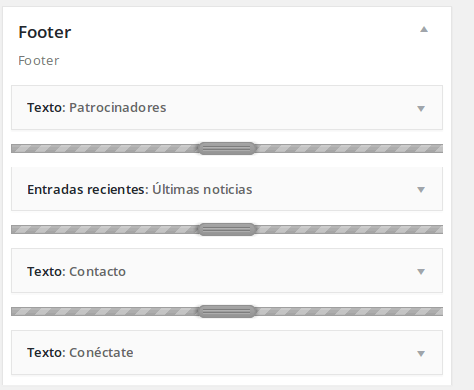The image size is (474, 390).
Task: Click the left end of the striped divider under Contacto
Action: point(20,311)
